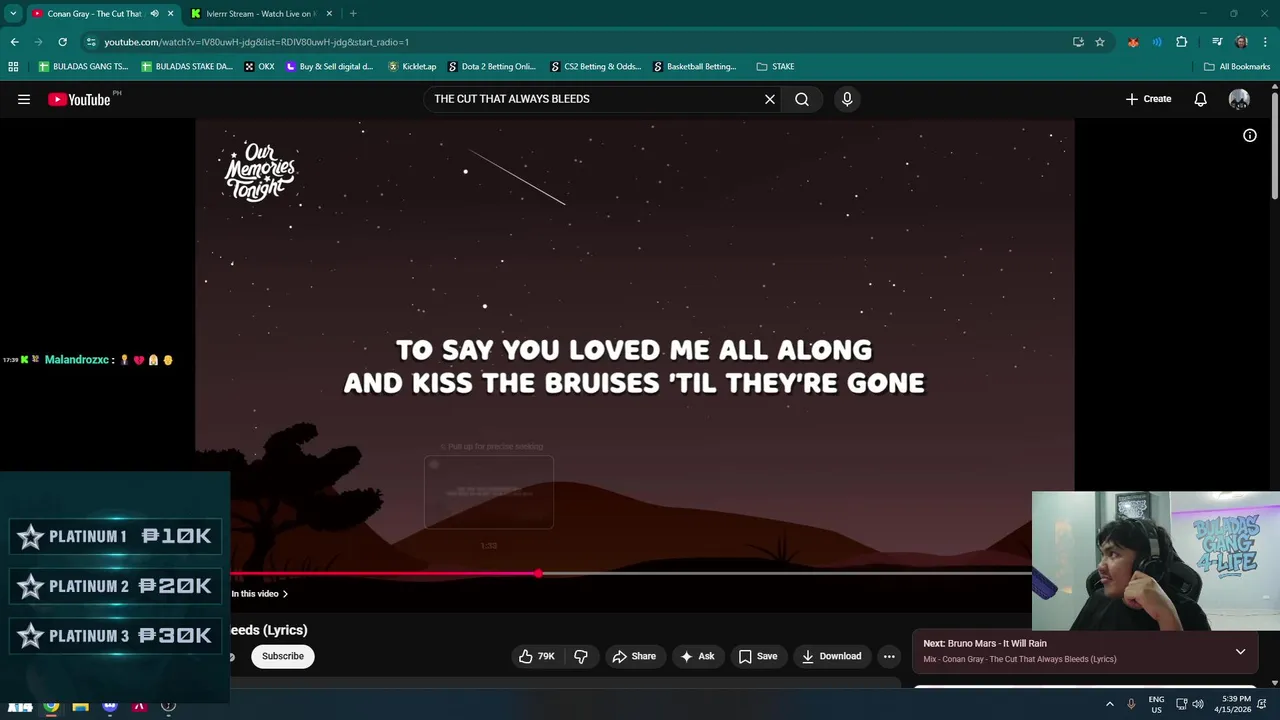The height and width of the screenshot is (720, 1280).
Task: Open BULADAS GANG TS bookmark
Action: (x=84, y=67)
